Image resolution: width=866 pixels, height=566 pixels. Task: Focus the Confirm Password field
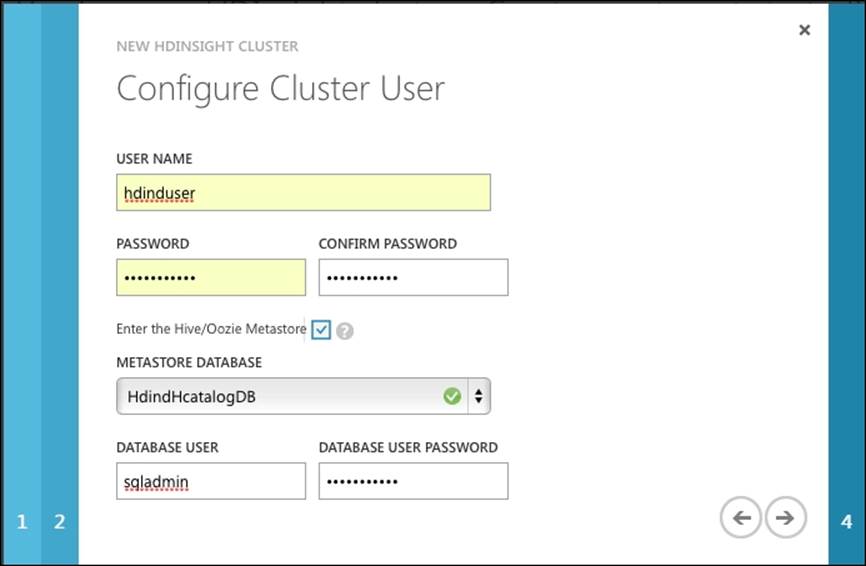(x=413, y=277)
